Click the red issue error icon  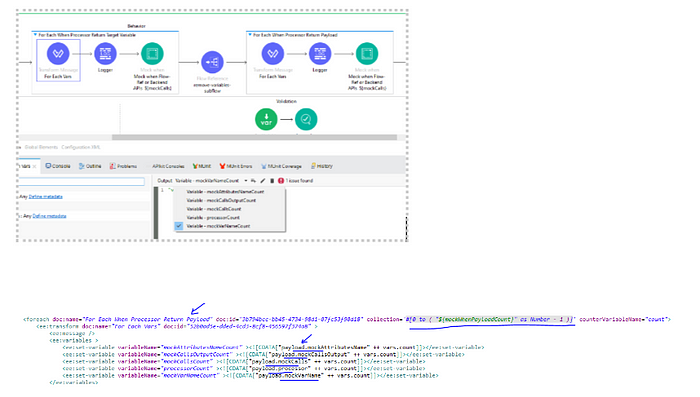(x=281, y=181)
